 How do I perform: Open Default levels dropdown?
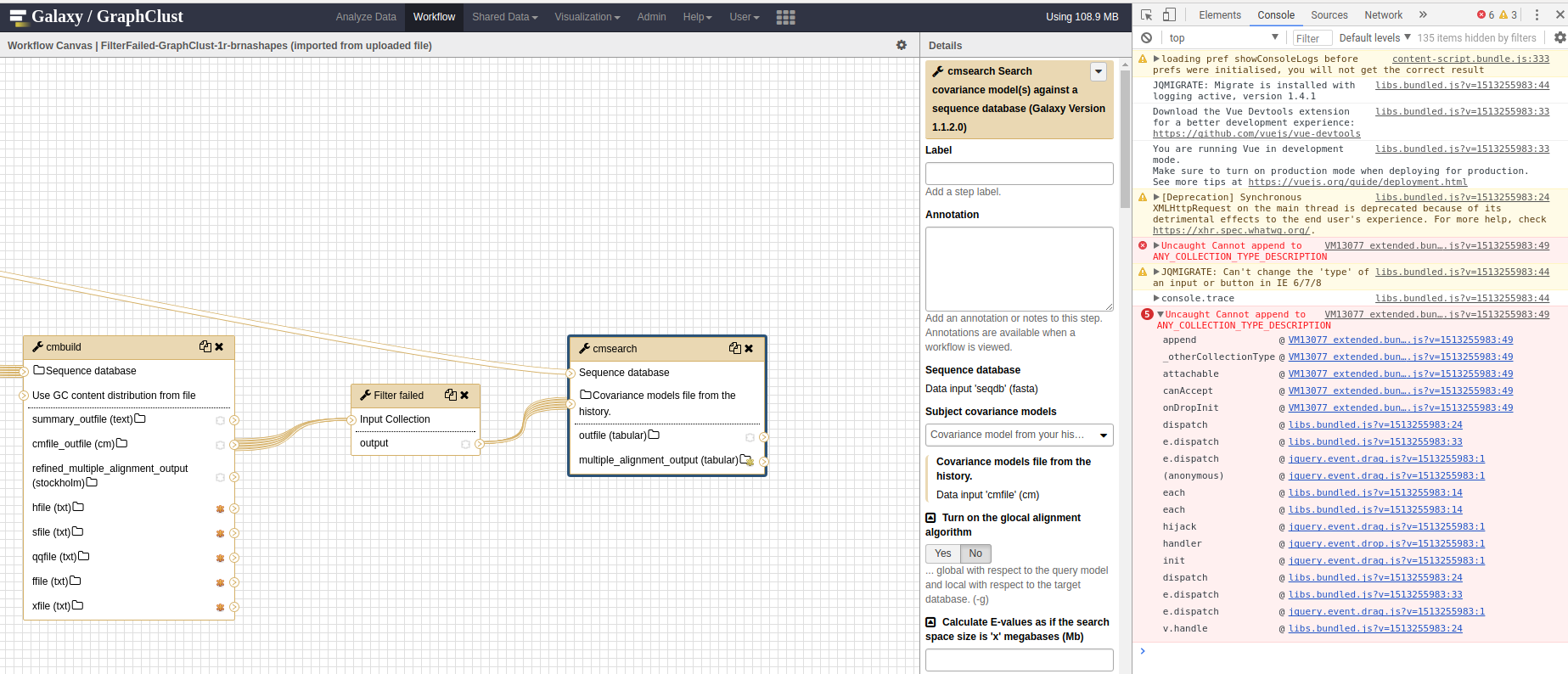click(1374, 37)
